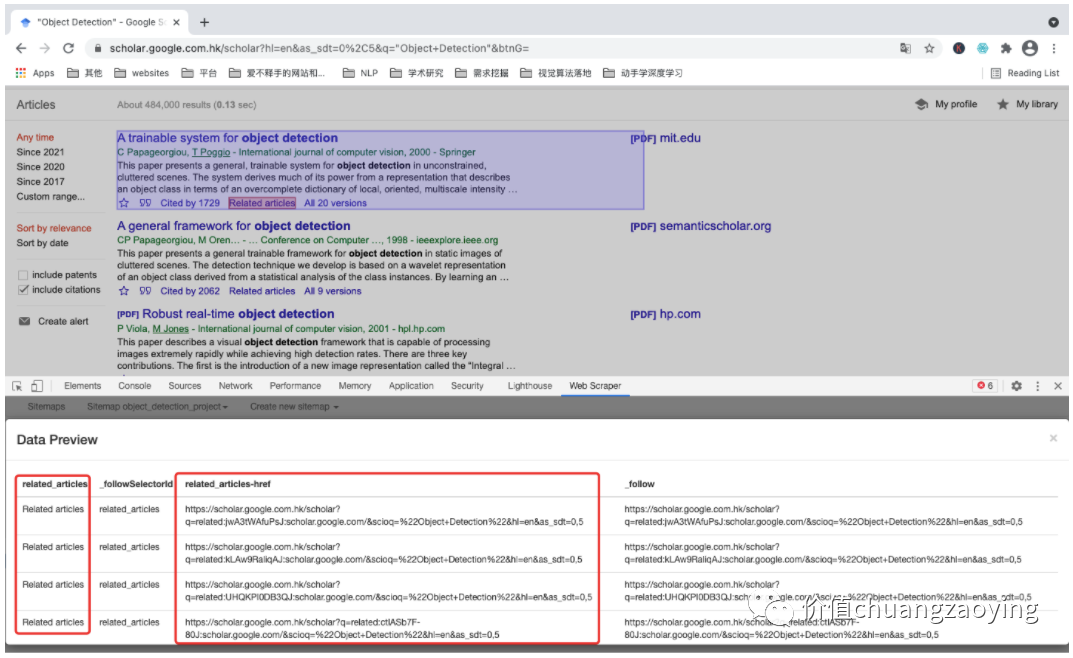Open the Extensions puzzle icon

pos(1006,49)
